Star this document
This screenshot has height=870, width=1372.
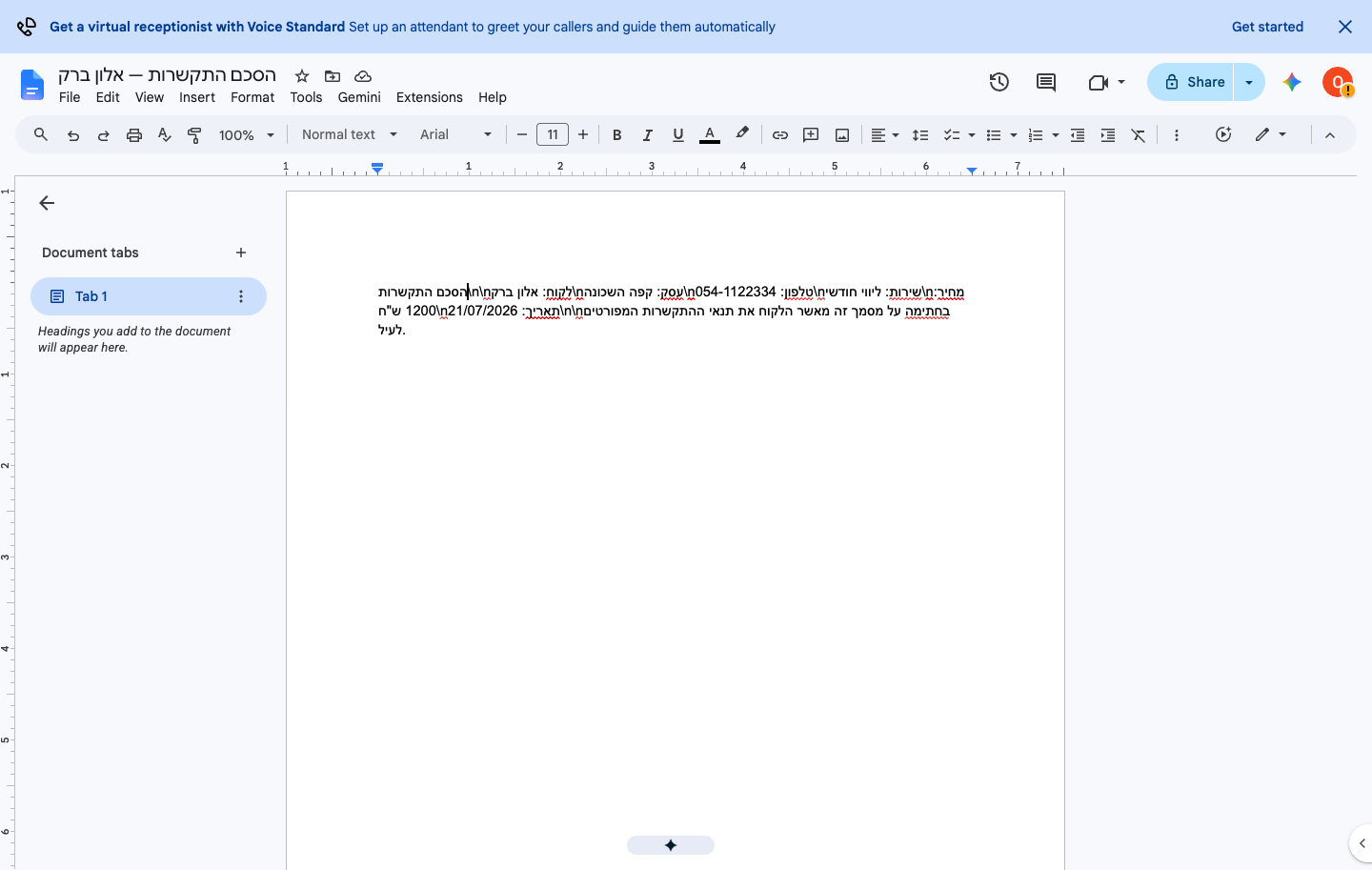pyautogui.click(x=302, y=76)
